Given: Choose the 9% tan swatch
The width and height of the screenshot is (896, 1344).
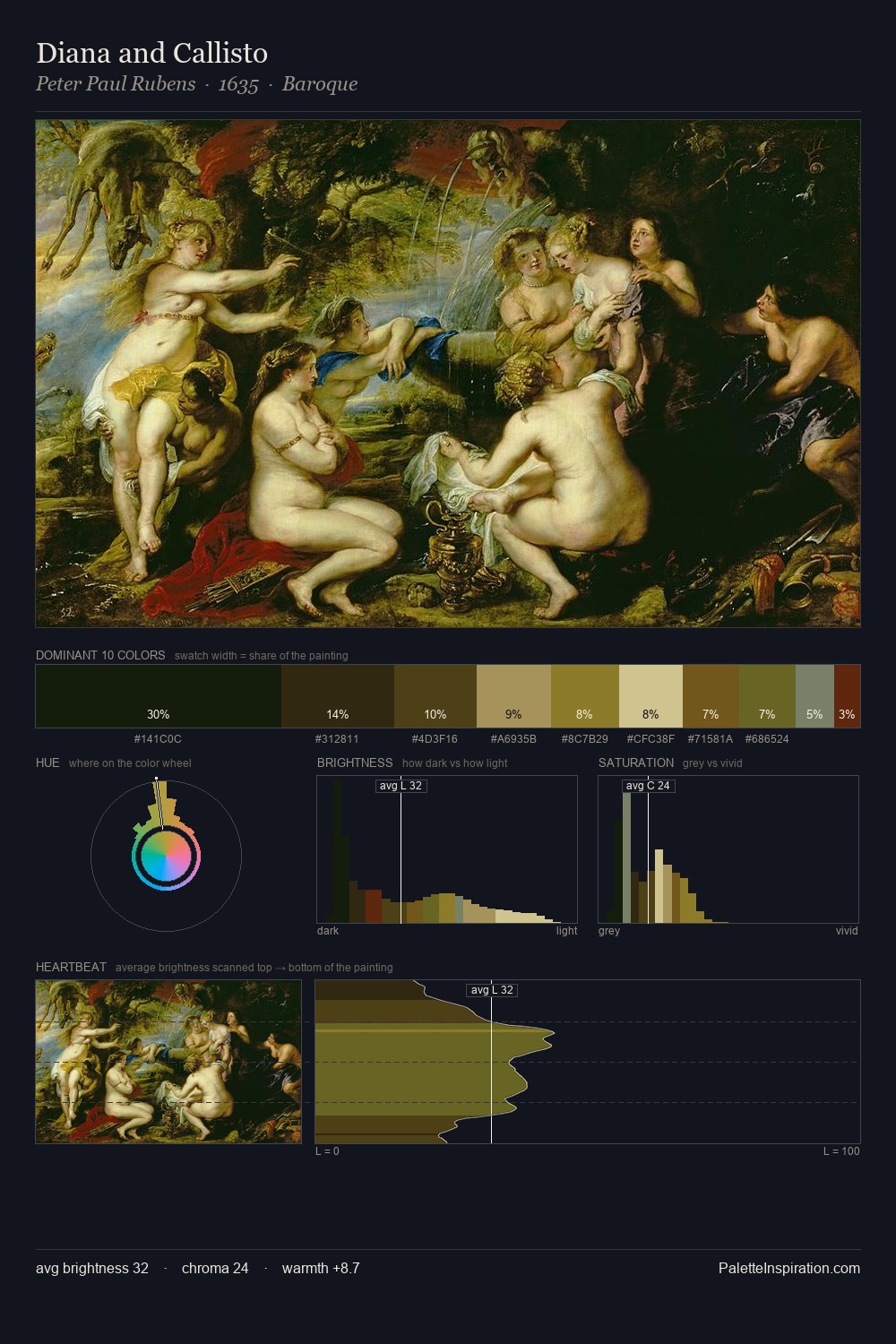Looking at the screenshot, I should [513, 696].
